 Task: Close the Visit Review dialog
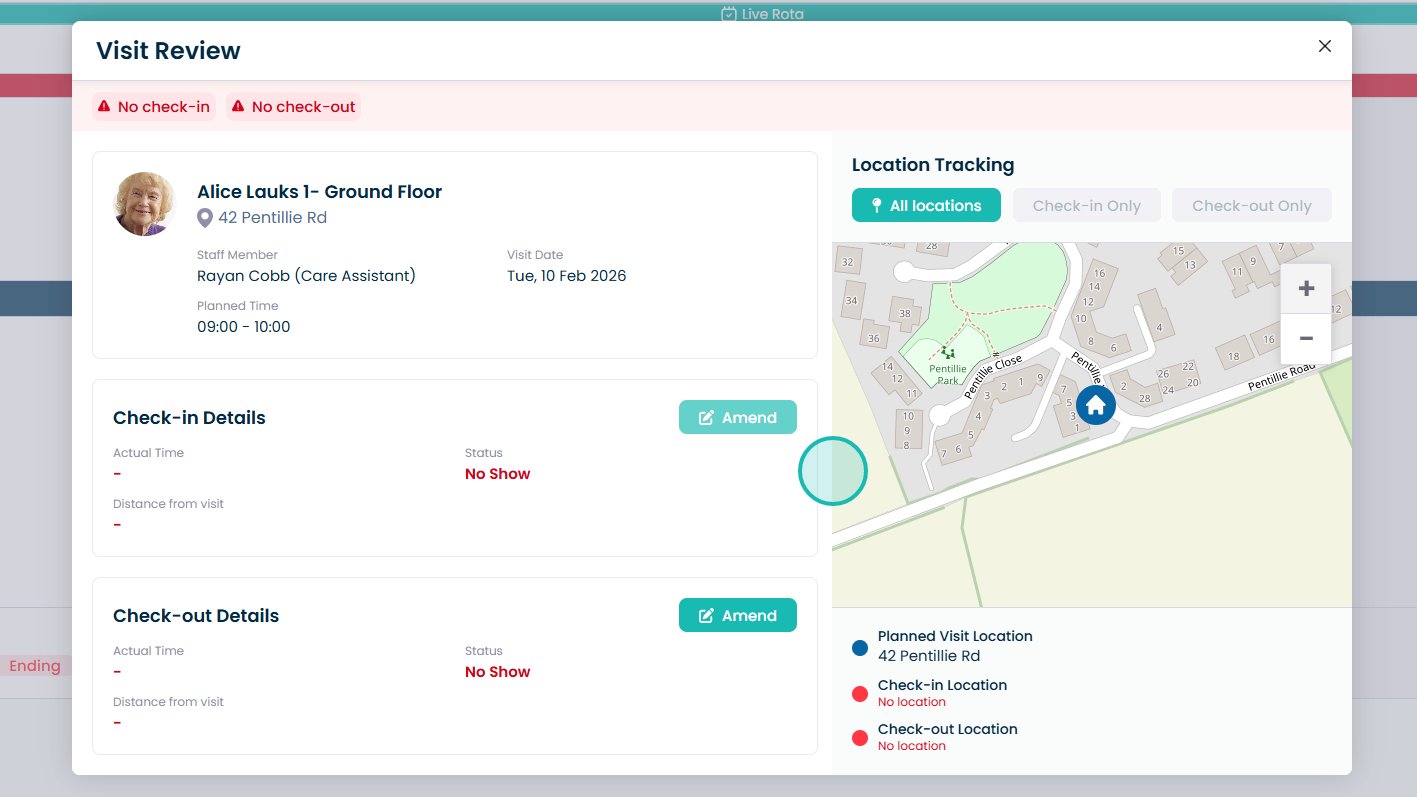click(1325, 46)
